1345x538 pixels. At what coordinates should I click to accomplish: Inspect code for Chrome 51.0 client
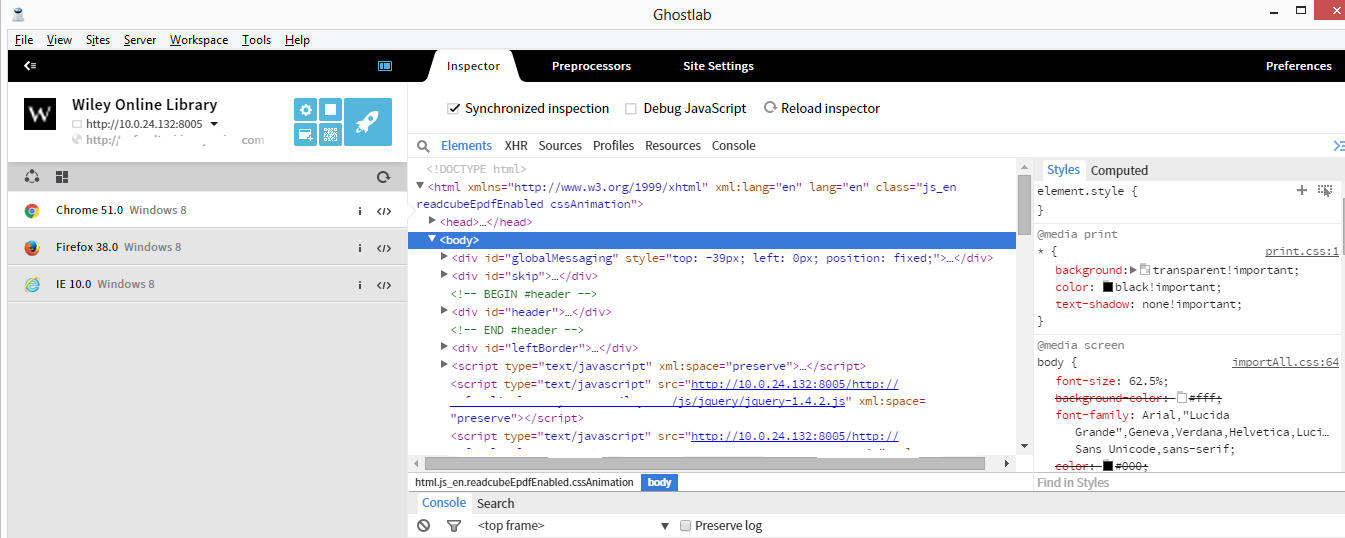pyautogui.click(x=384, y=211)
